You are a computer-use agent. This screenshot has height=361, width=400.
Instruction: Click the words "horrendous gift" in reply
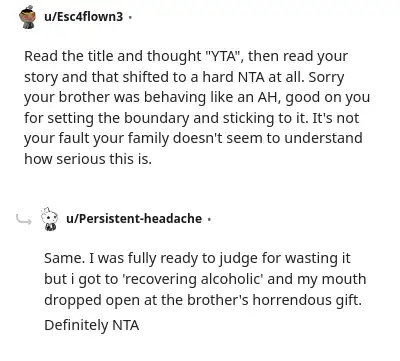click(x=307, y=300)
